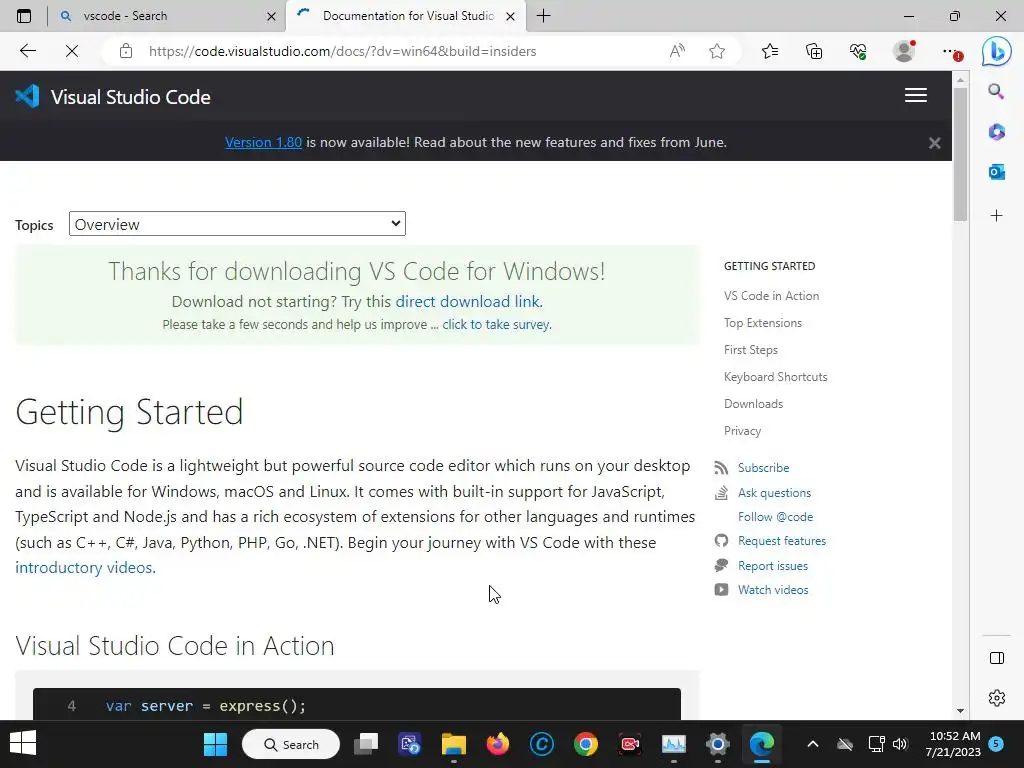Open the notification badge showing 5
The image size is (1024, 768).
996,743
